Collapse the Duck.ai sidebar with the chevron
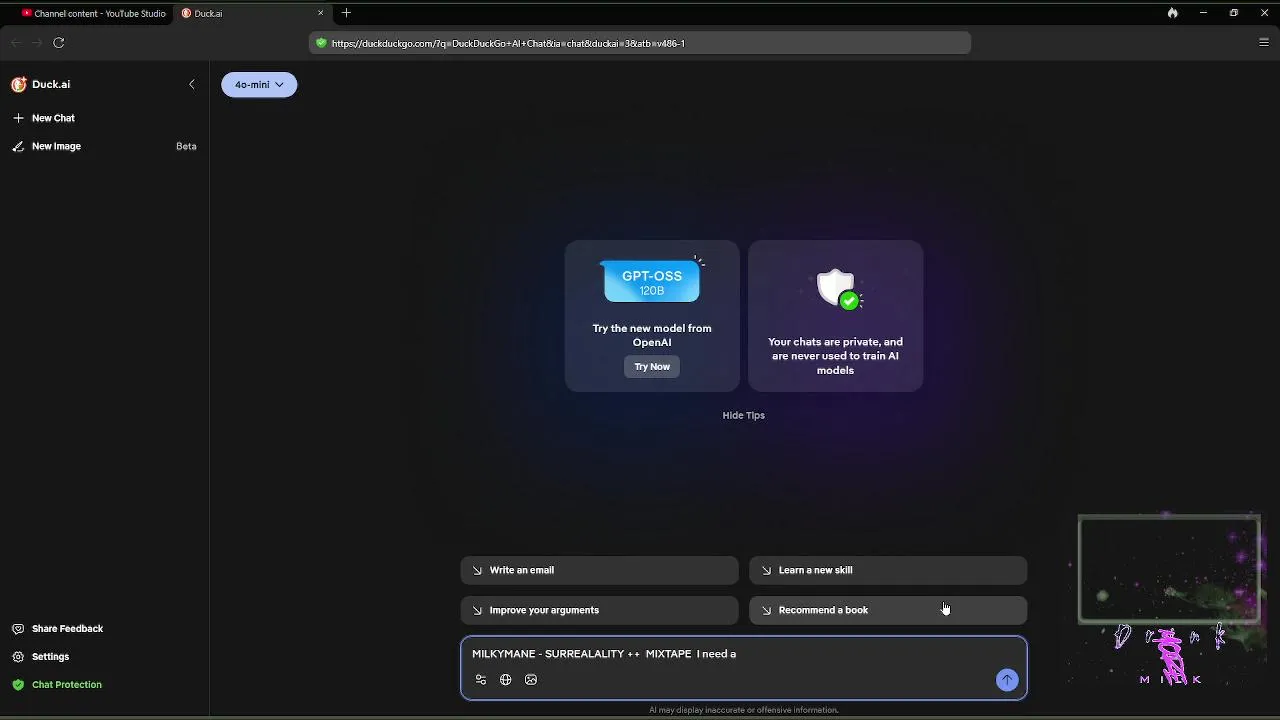Viewport: 1280px width, 720px height. click(192, 84)
